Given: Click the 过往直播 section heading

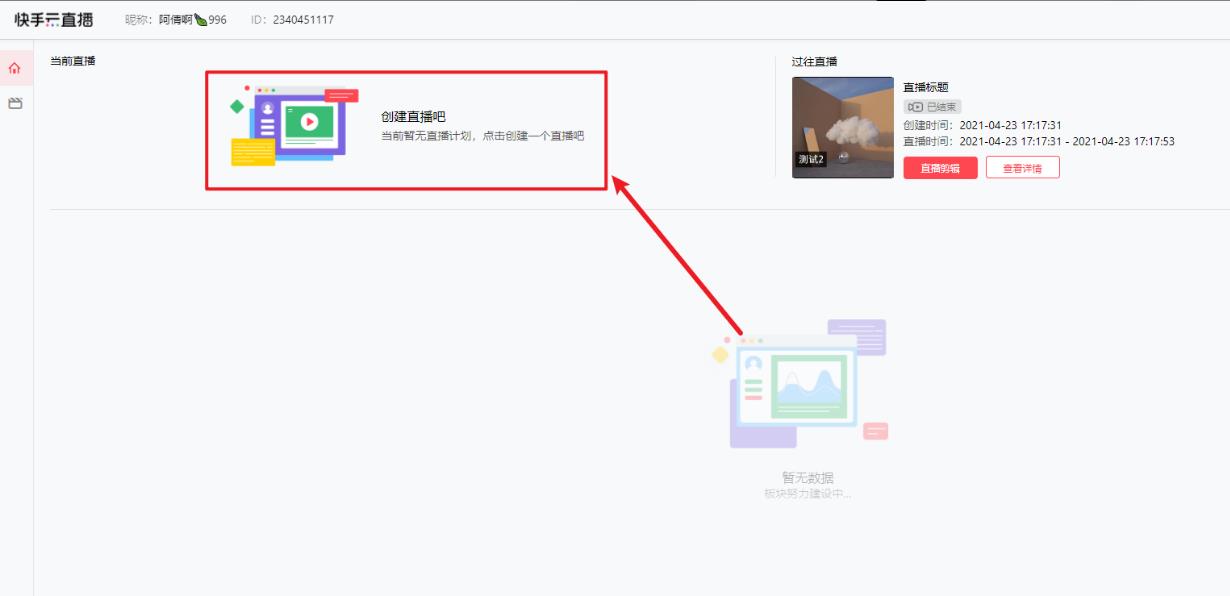Looking at the screenshot, I should coord(815,61).
